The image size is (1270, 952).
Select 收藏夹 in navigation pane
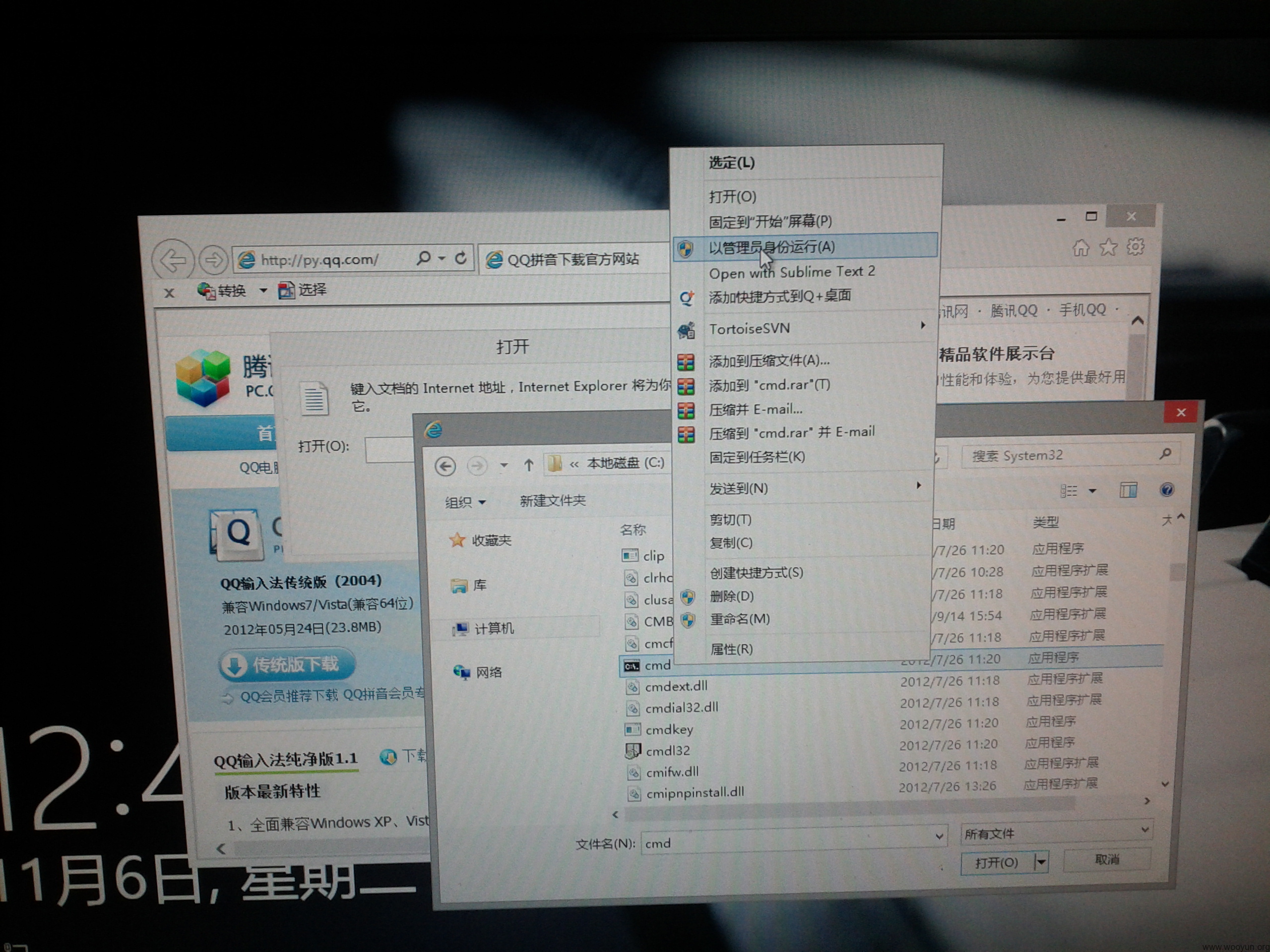pyautogui.click(x=481, y=540)
